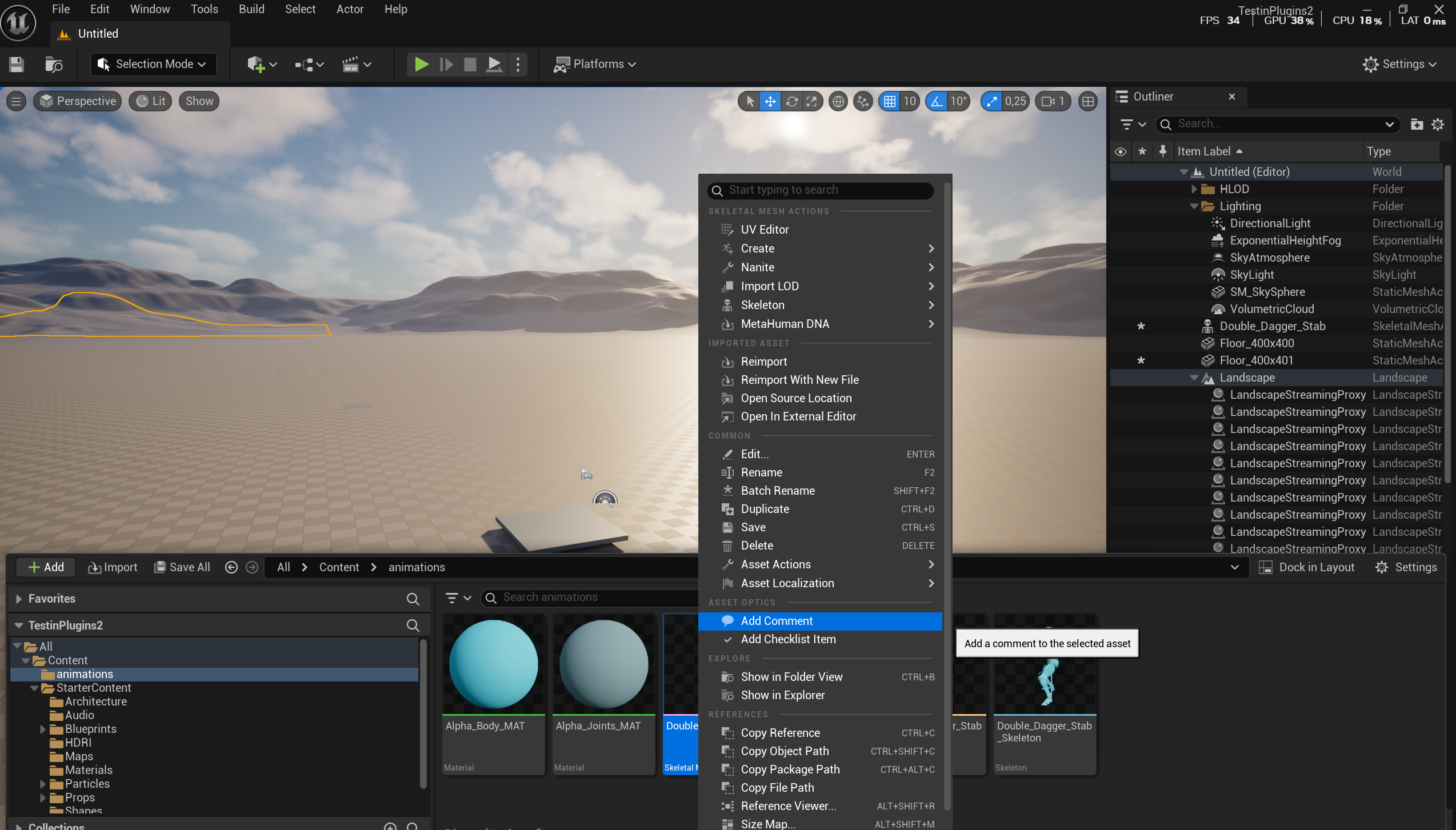Click Dock in Layout button
The image size is (1456, 830).
coord(1307,567)
